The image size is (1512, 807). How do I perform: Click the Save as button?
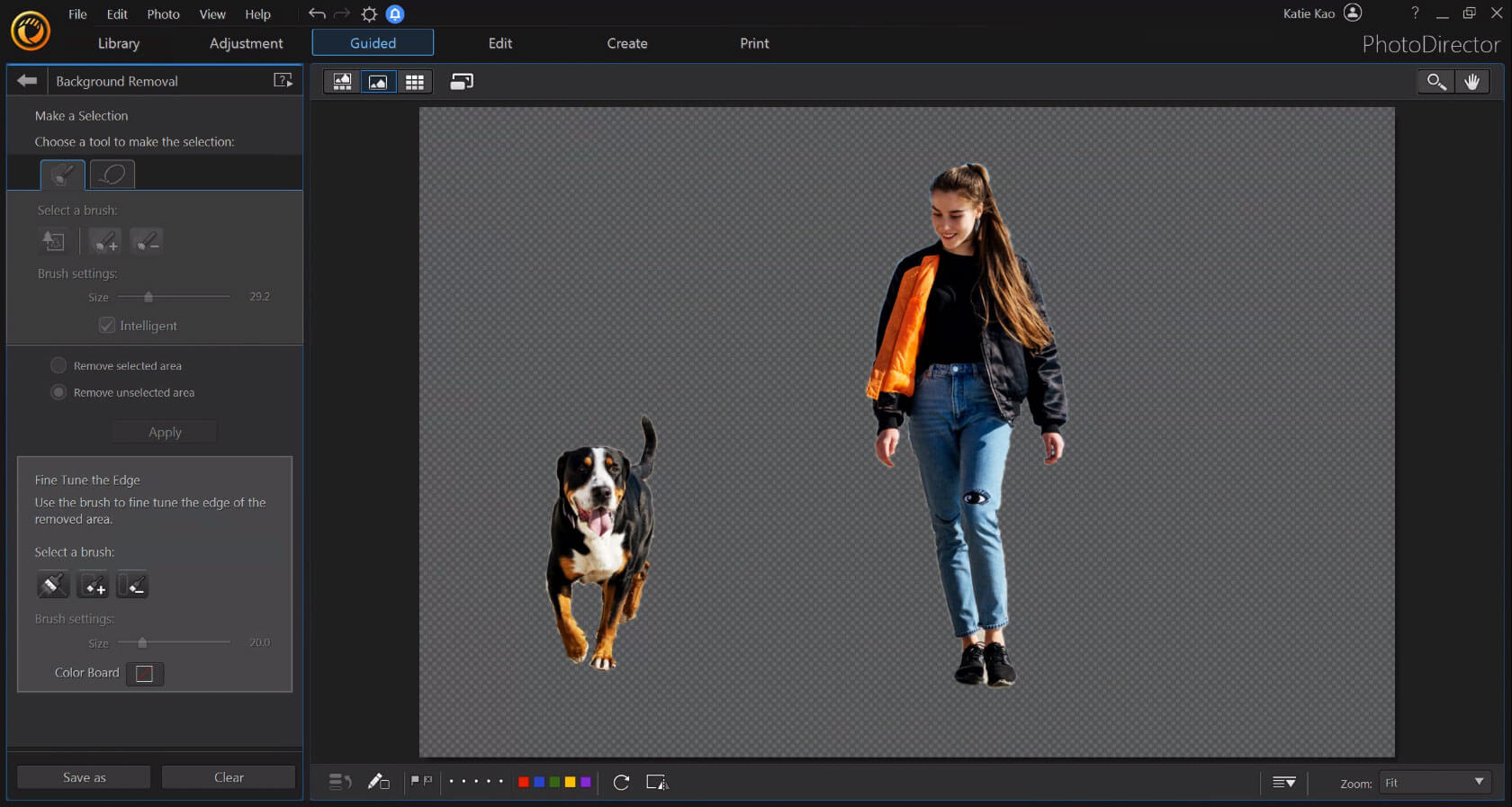84,777
